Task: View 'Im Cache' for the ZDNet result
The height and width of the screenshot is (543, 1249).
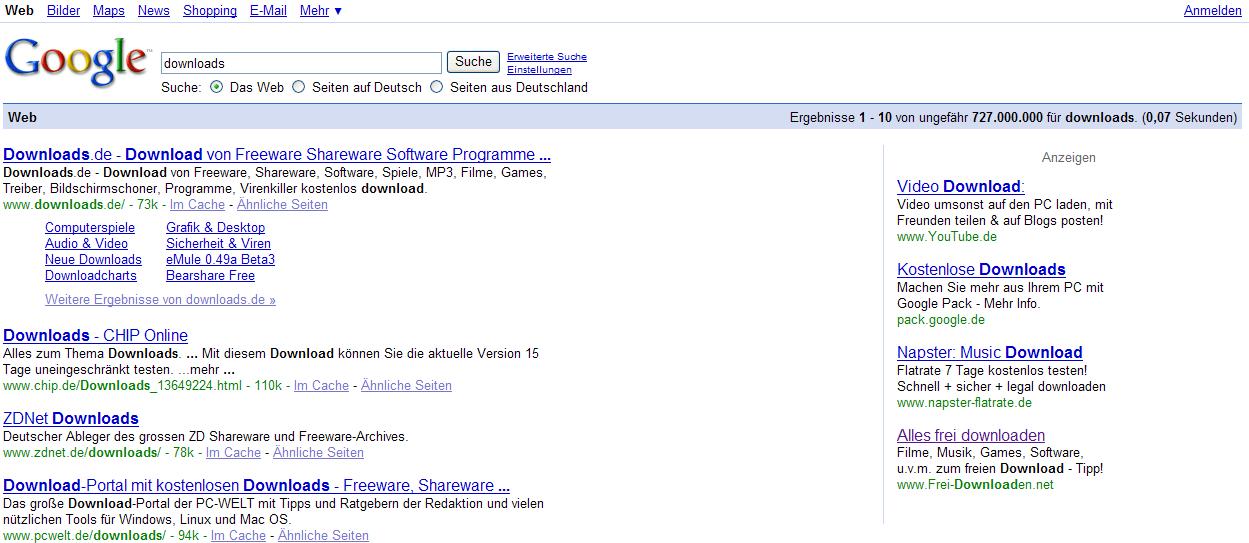Action: [233, 452]
